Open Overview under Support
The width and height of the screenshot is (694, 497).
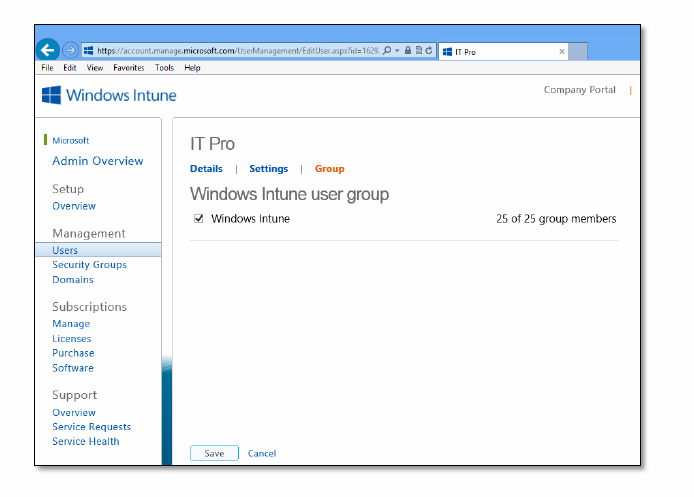(x=74, y=412)
